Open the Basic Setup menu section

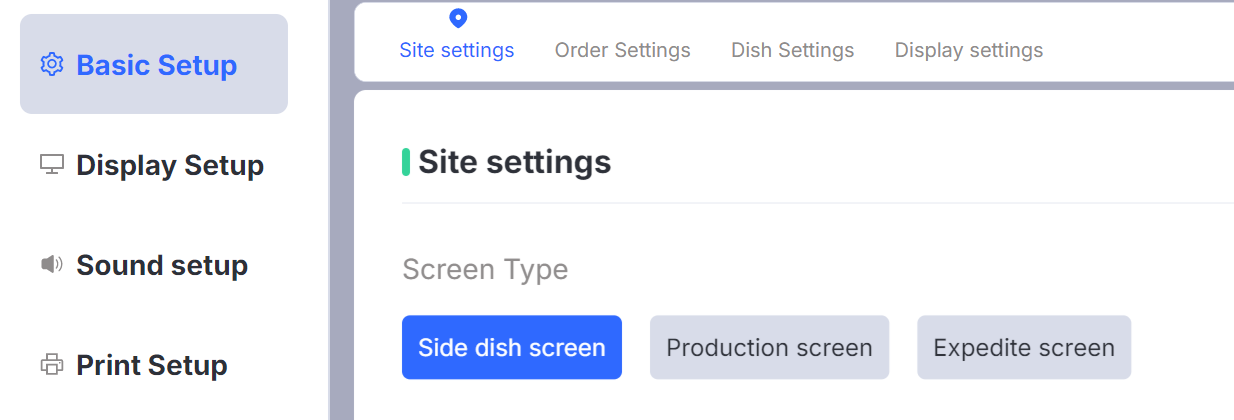156,65
